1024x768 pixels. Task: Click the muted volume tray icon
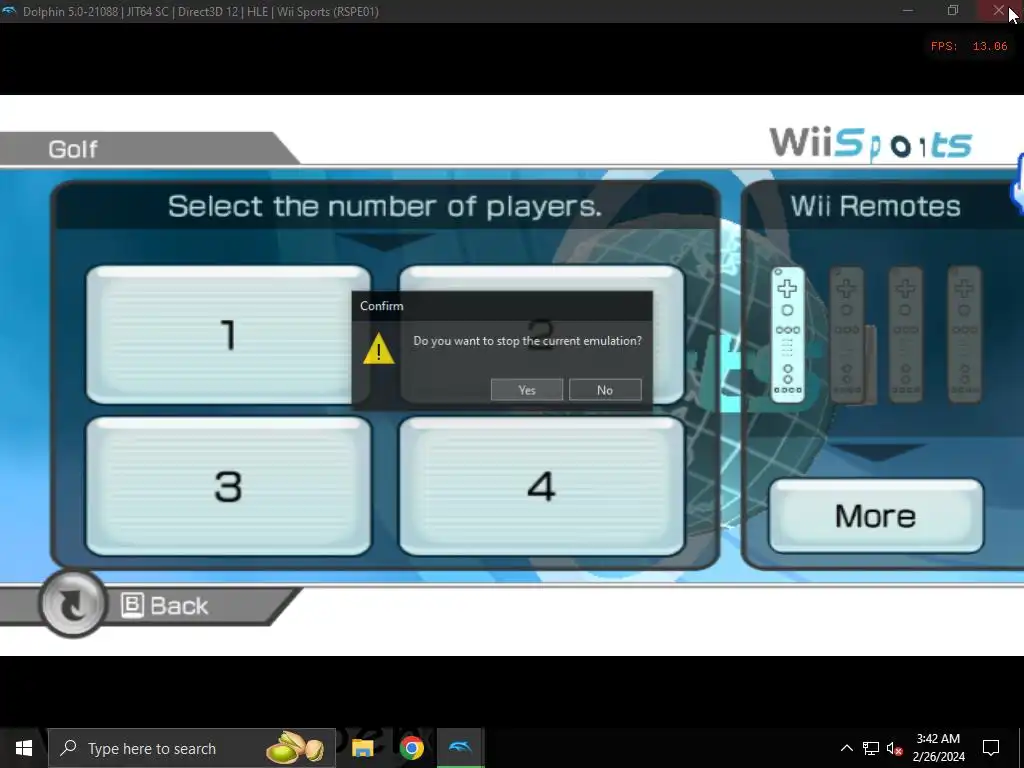894,748
